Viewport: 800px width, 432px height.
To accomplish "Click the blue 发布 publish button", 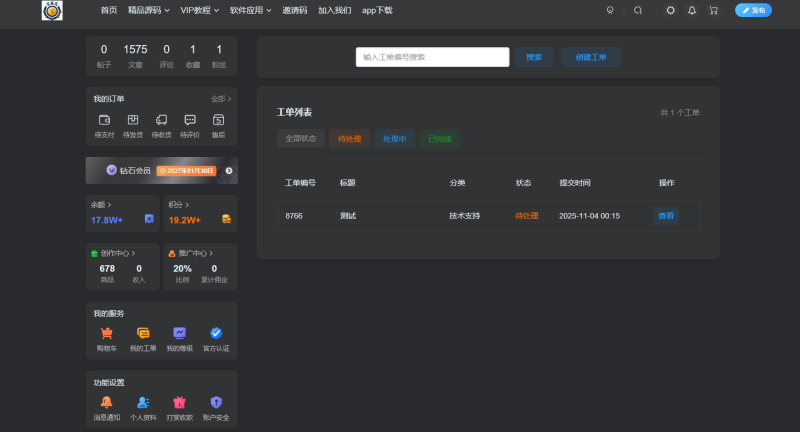I will (753, 10).
